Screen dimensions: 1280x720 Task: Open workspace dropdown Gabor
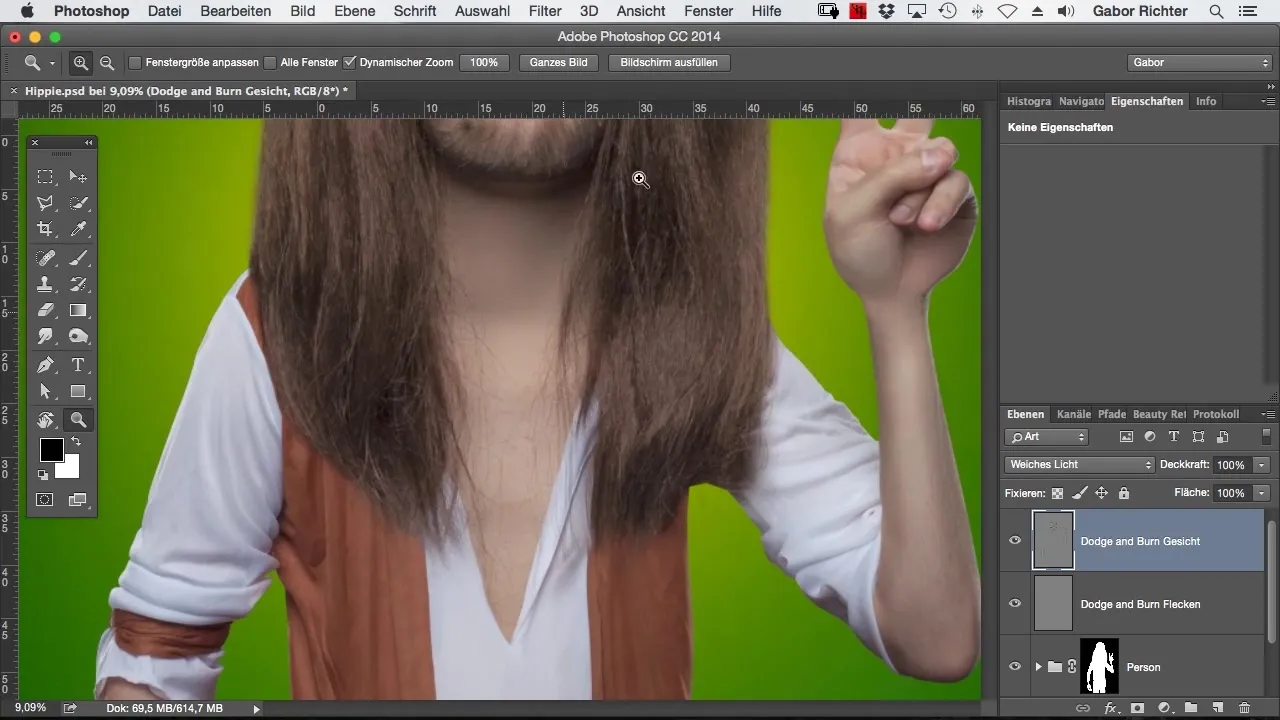pos(1198,62)
